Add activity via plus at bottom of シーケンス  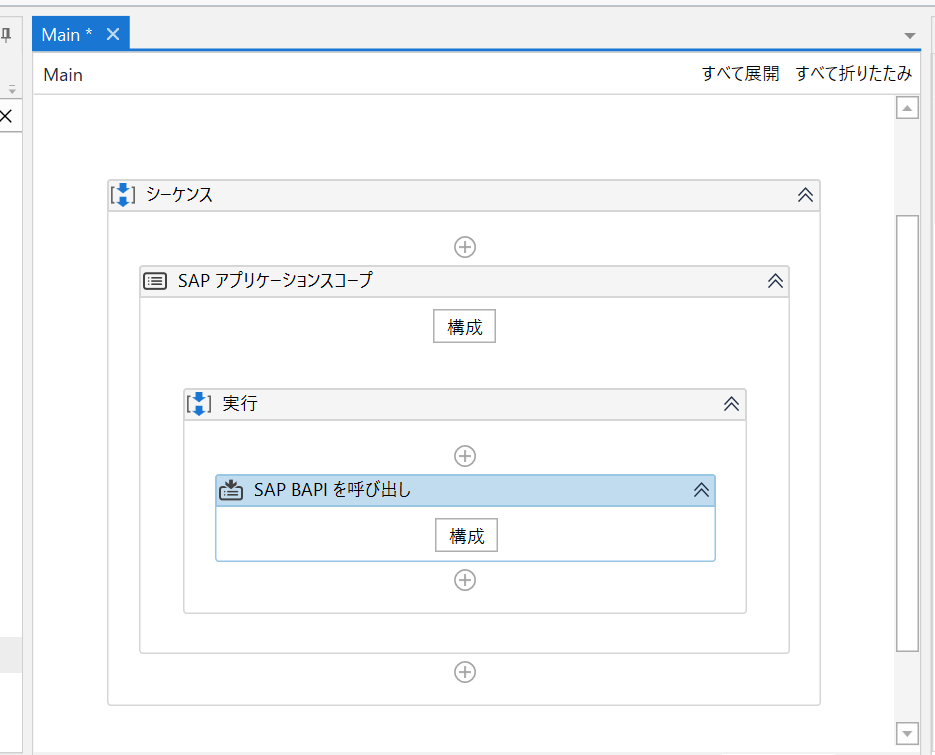pos(465,672)
